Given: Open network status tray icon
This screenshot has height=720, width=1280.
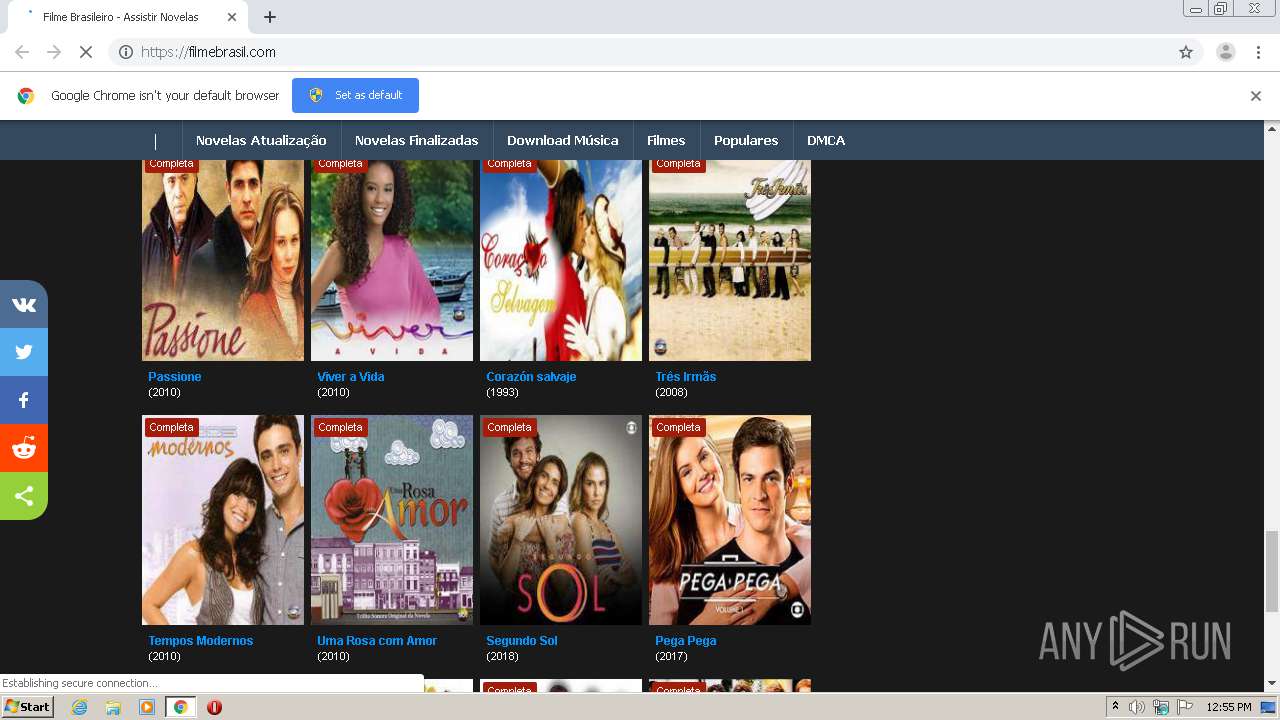Looking at the screenshot, I should click(1161, 707).
